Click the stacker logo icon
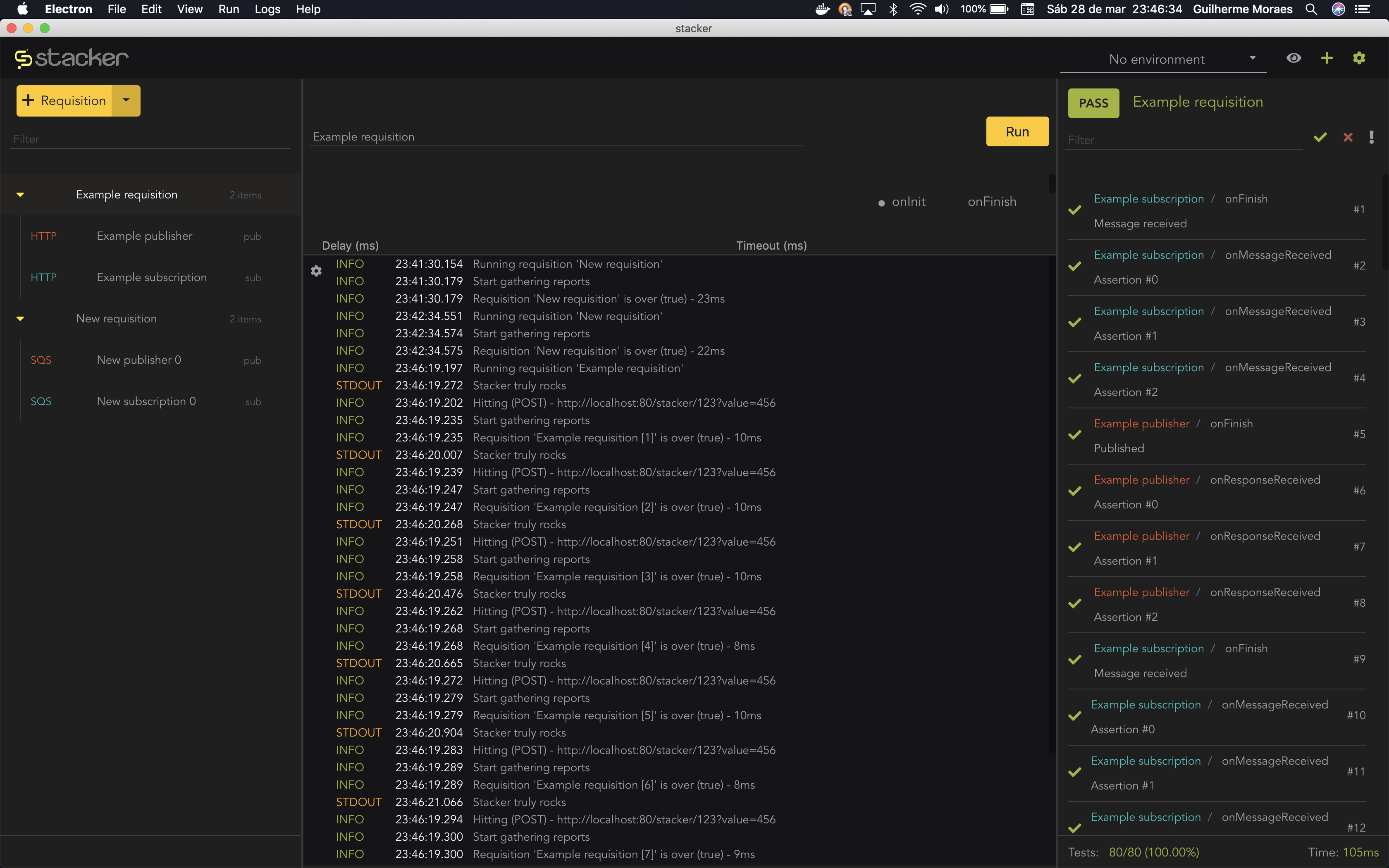 point(24,59)
